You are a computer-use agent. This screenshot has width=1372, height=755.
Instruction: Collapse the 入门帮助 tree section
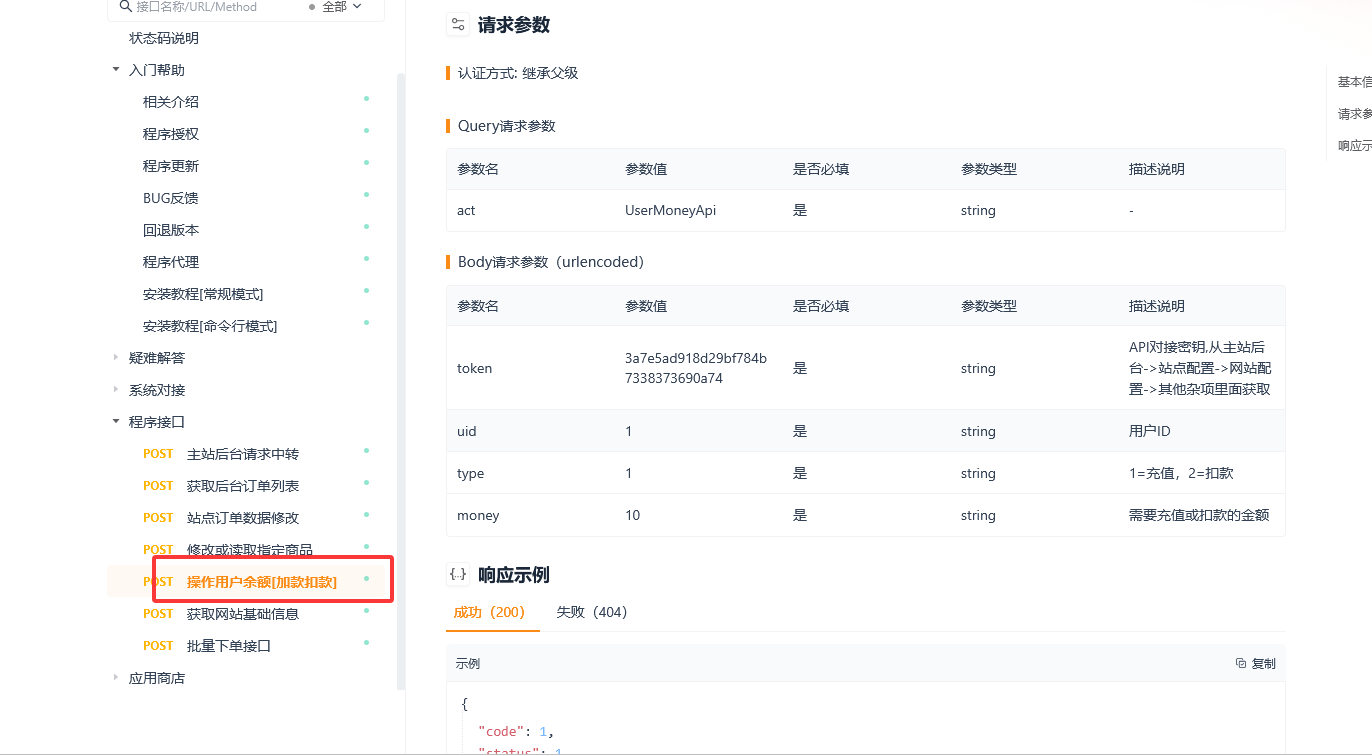tap(116, 70)
